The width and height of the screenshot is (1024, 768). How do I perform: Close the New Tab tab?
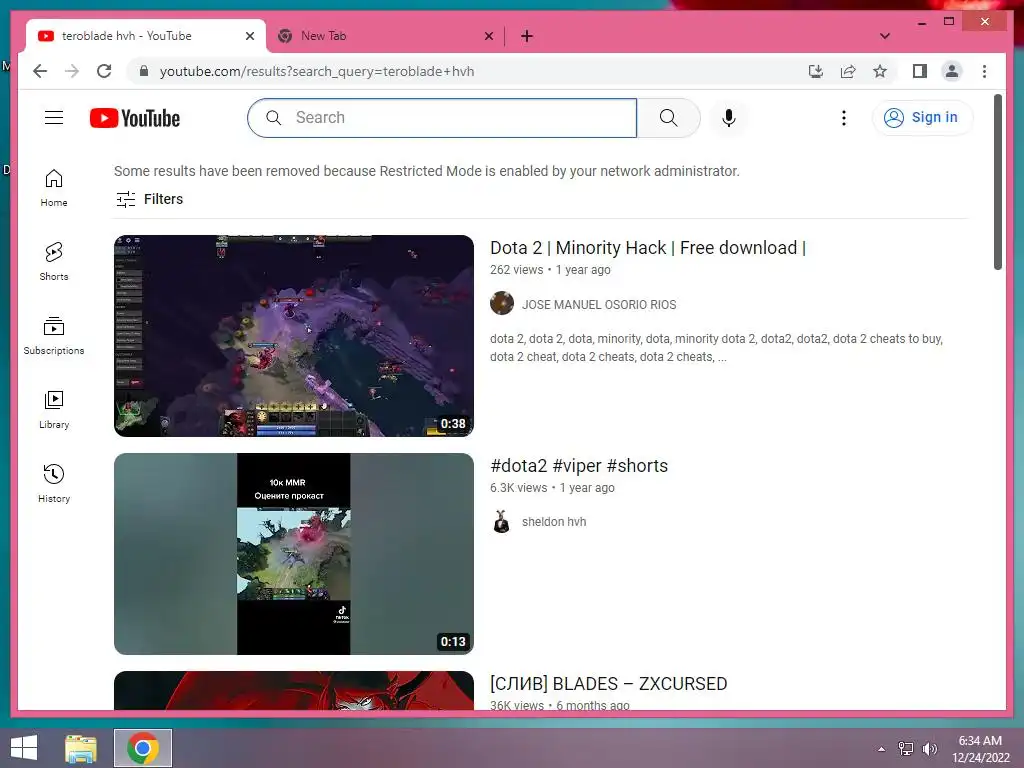(488, 36)
